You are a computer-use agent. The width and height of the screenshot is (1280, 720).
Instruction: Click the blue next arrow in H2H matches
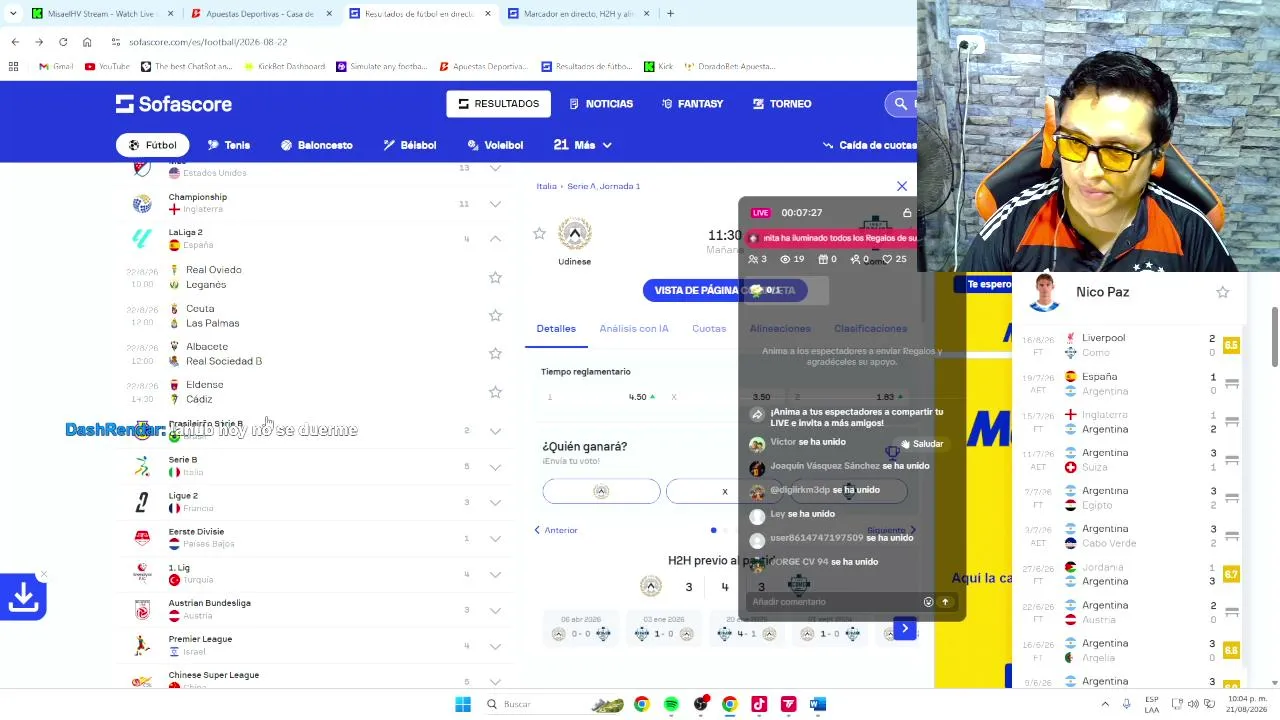pyautogui.click(x=905, y=629)
